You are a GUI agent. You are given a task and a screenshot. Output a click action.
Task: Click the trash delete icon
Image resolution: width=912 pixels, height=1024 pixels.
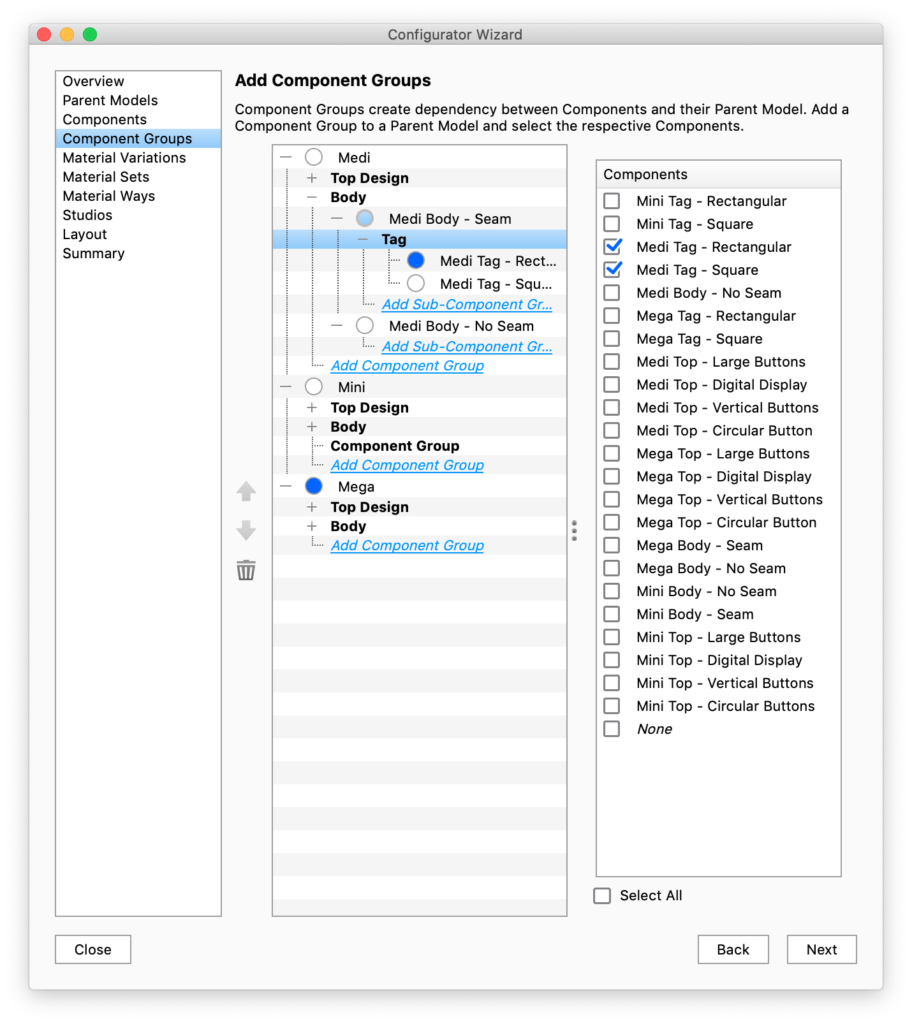246,570
